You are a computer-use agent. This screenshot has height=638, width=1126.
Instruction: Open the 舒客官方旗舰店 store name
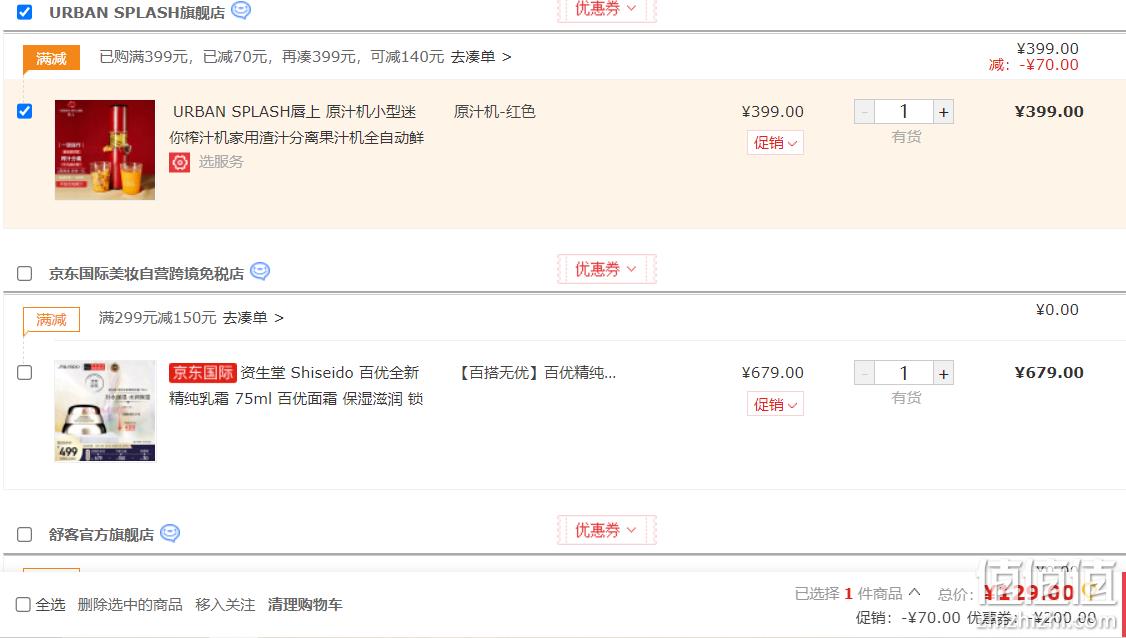pos(101,535)
